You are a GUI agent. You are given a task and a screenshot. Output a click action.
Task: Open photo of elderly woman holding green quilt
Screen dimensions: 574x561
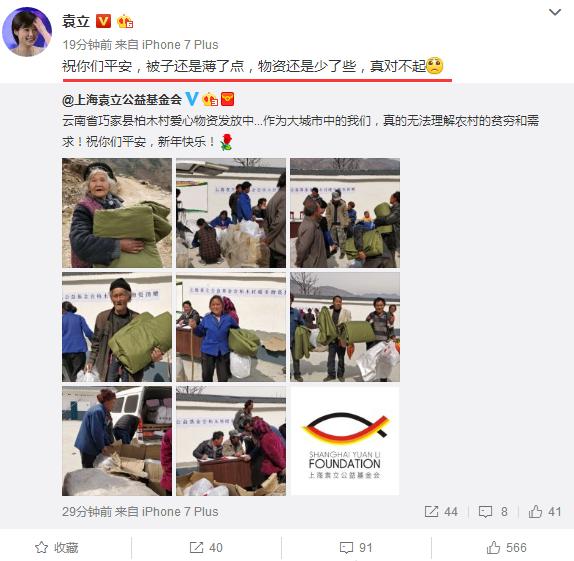point(117,213)
